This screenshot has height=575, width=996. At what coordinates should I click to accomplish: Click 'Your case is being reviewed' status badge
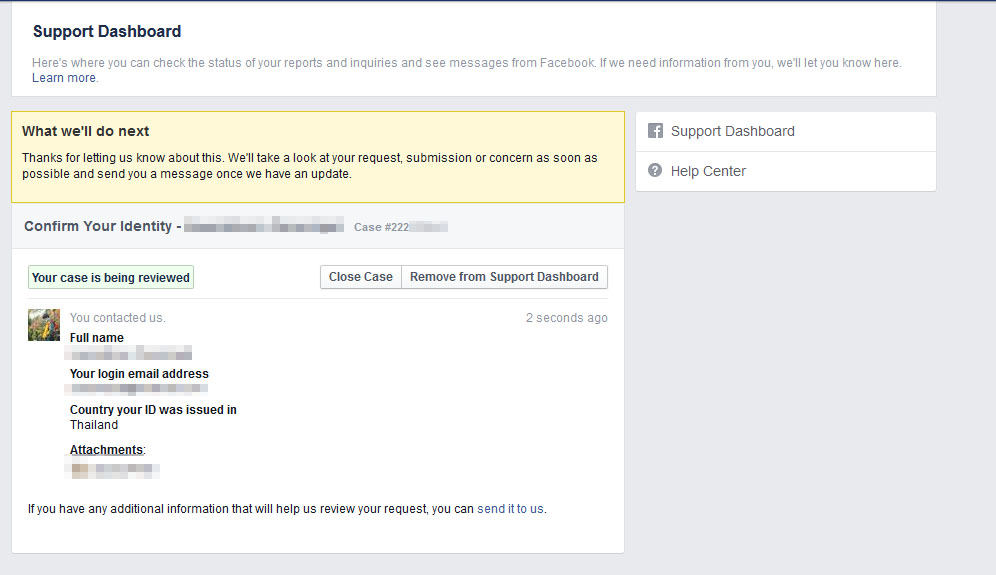(x=111, y=278)
